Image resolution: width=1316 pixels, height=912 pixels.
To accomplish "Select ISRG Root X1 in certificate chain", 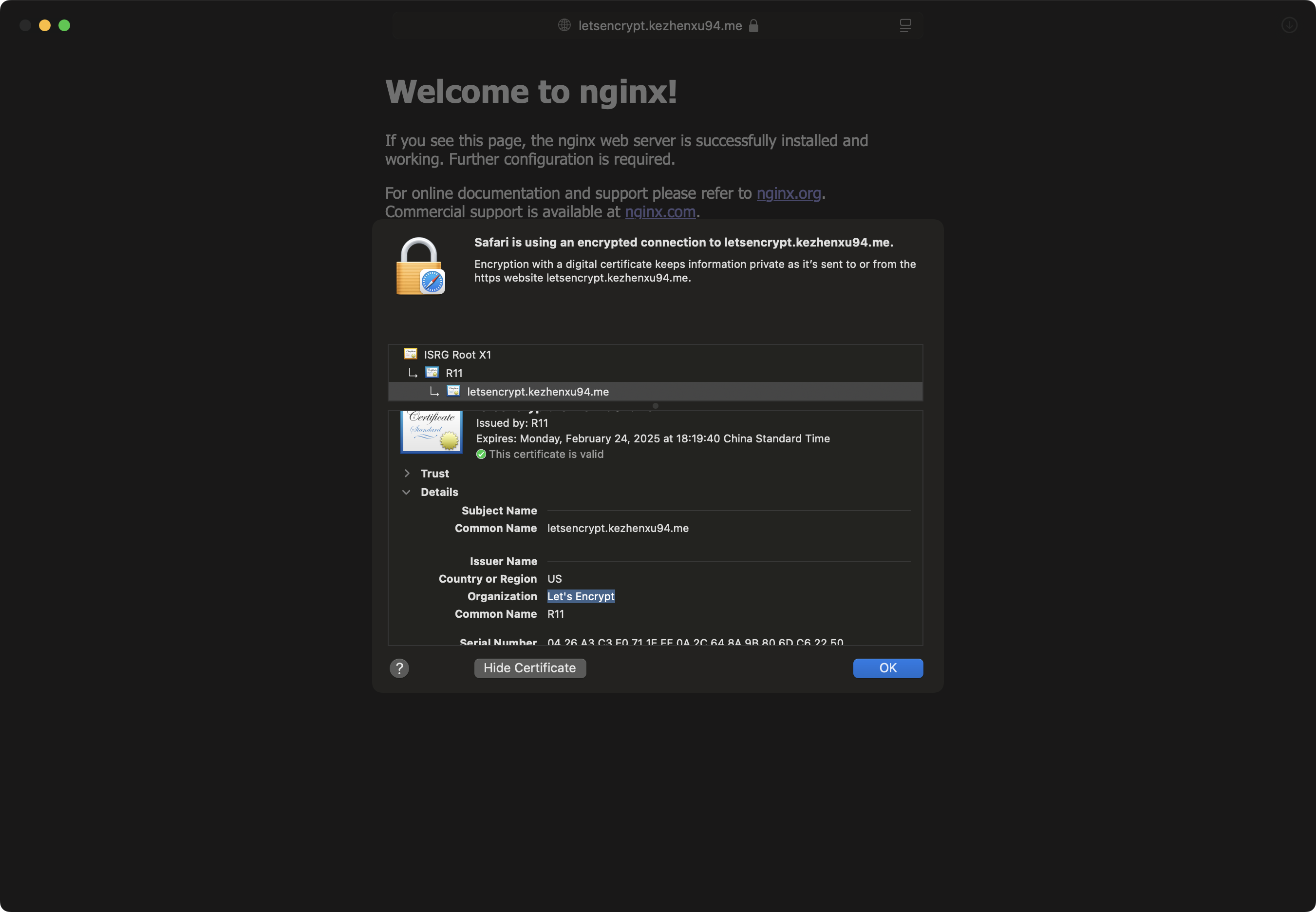I will [x=457, y=355].
